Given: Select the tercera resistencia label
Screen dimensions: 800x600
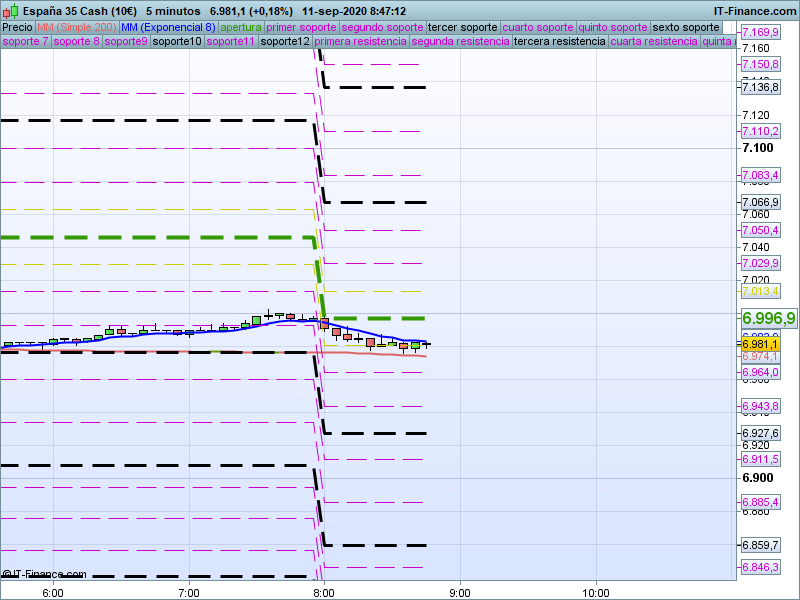Looking at the screenshot, I should [558, 42].
